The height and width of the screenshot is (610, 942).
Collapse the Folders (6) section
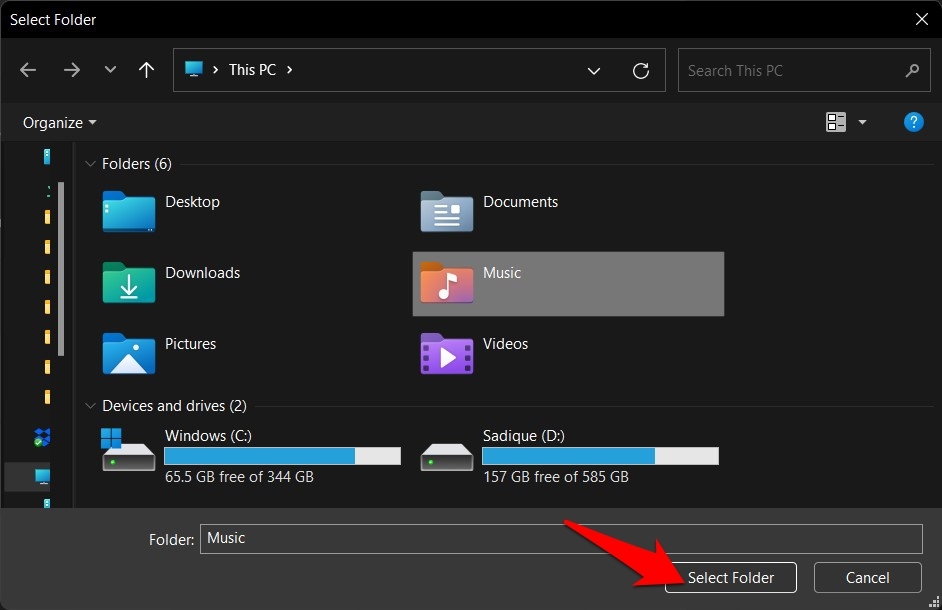point(90,163)
